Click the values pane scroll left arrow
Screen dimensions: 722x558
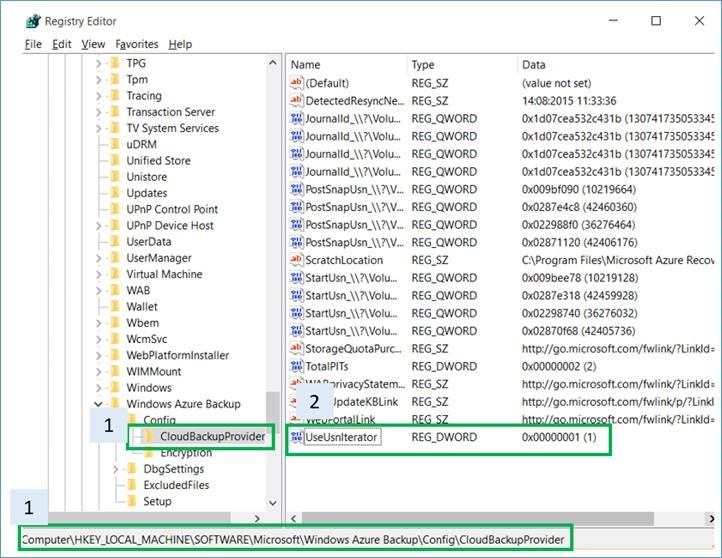[x=294, y=518]
